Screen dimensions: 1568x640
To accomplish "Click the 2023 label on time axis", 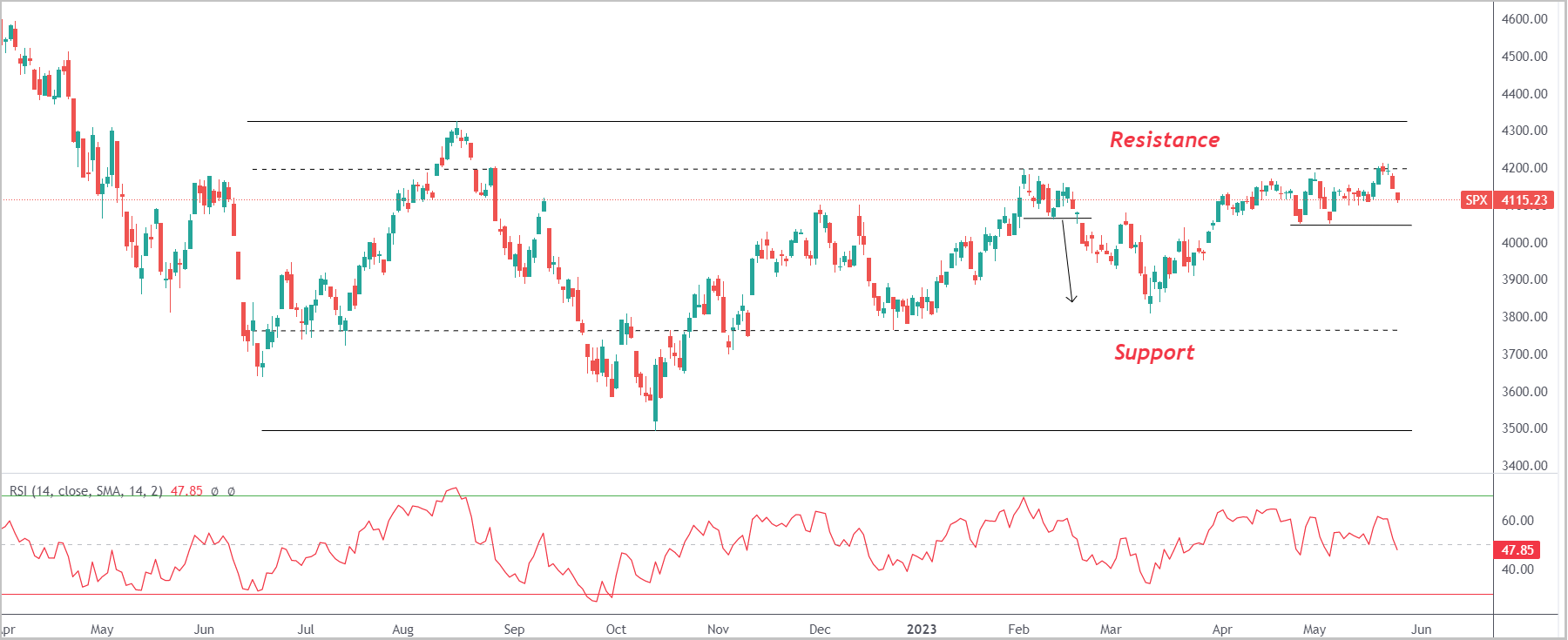I will pos(922,629).
